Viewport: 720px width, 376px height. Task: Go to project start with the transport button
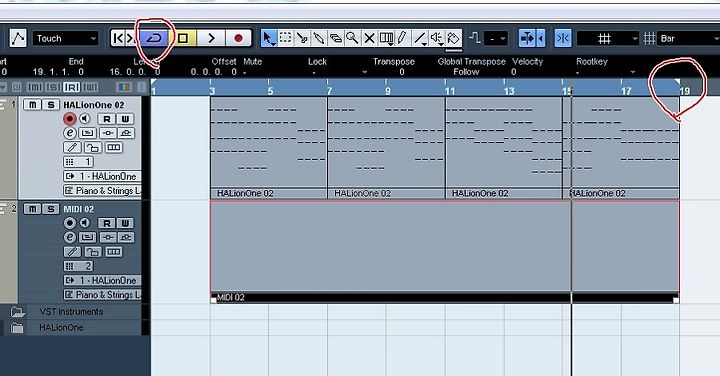[x=118, y=38]
